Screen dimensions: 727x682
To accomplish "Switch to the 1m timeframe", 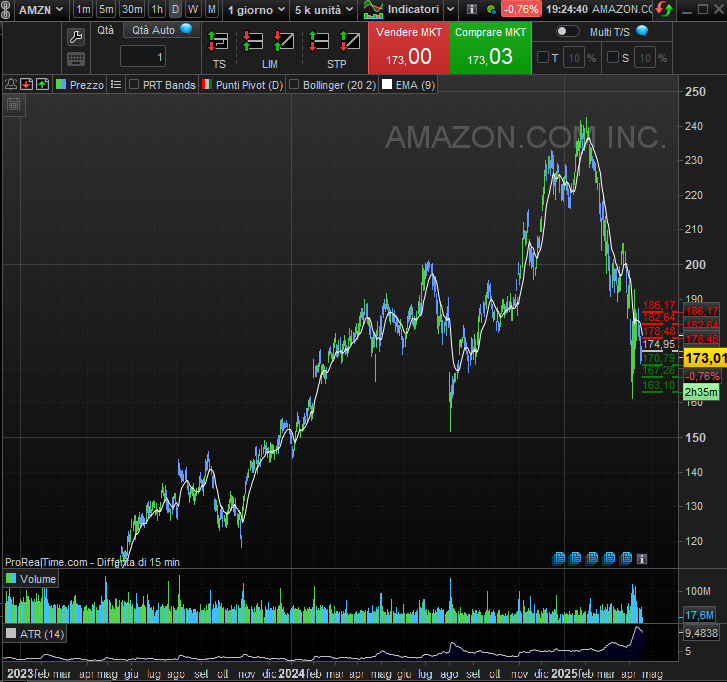I will click(x=83, y=9).
